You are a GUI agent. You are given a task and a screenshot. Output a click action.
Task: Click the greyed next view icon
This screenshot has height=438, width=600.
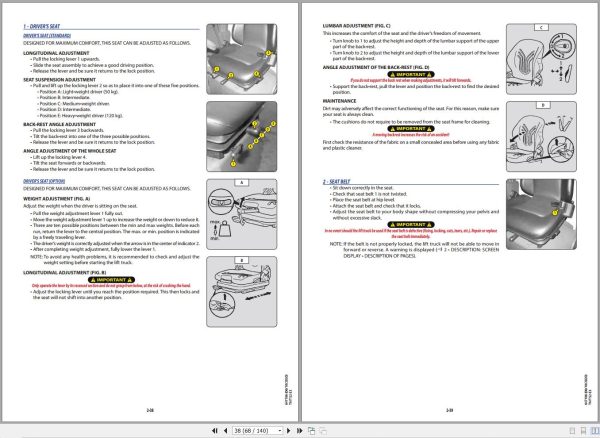coord(323,431)
